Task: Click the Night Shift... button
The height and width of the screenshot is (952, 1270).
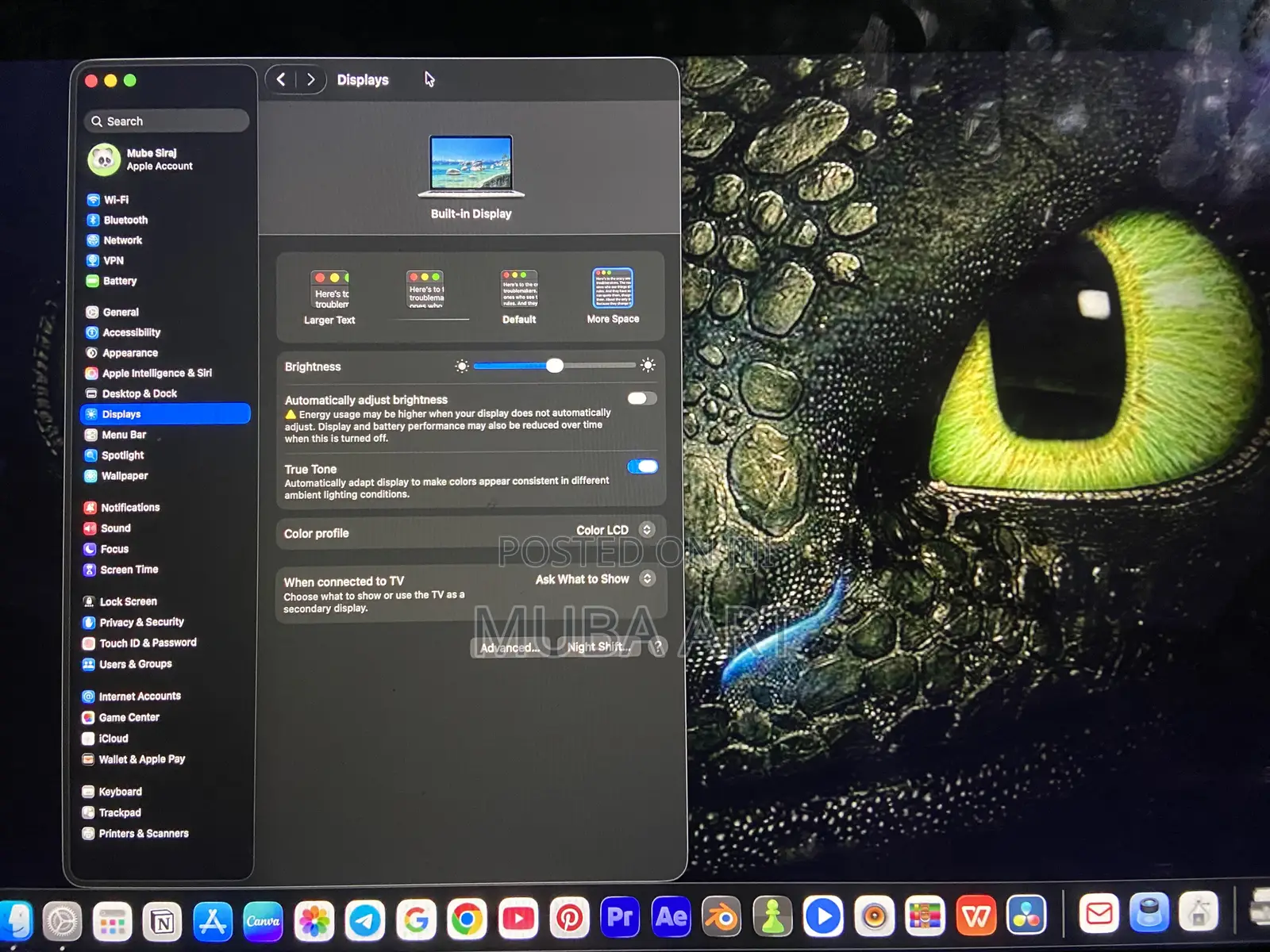Action: (x=598, y=647)
